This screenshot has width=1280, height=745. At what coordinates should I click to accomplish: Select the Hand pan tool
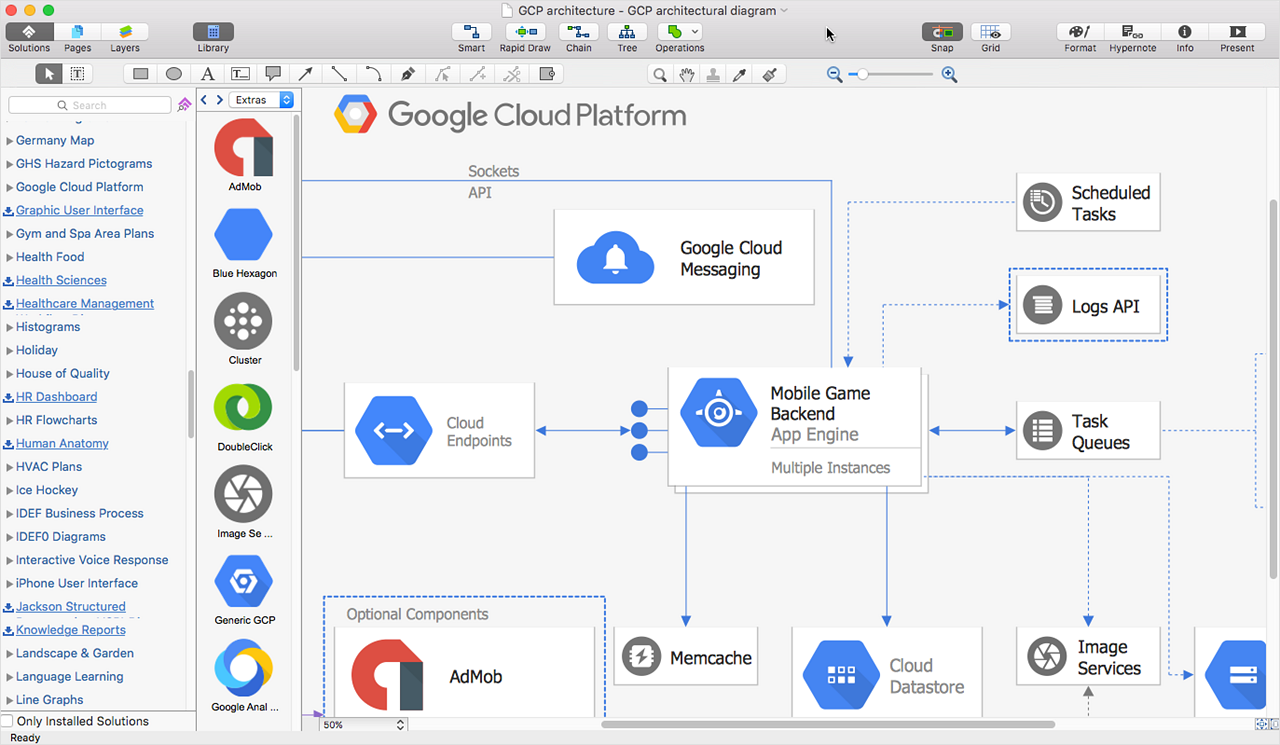[x=687, y=74]
